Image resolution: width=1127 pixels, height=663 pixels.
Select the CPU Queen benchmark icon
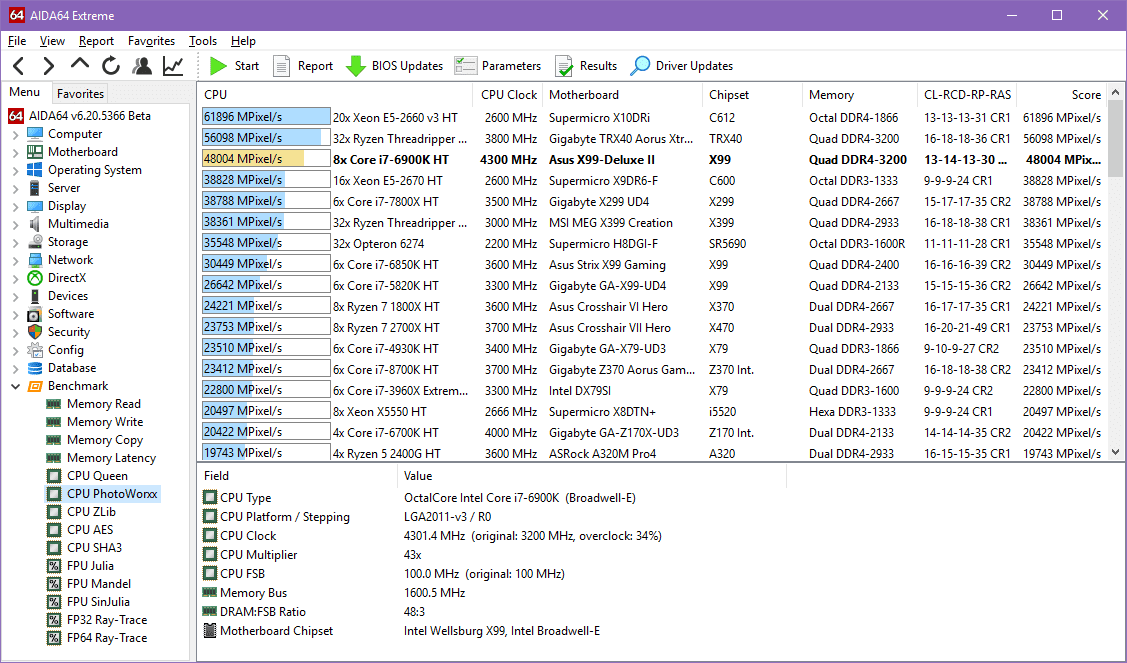(54, 476)
